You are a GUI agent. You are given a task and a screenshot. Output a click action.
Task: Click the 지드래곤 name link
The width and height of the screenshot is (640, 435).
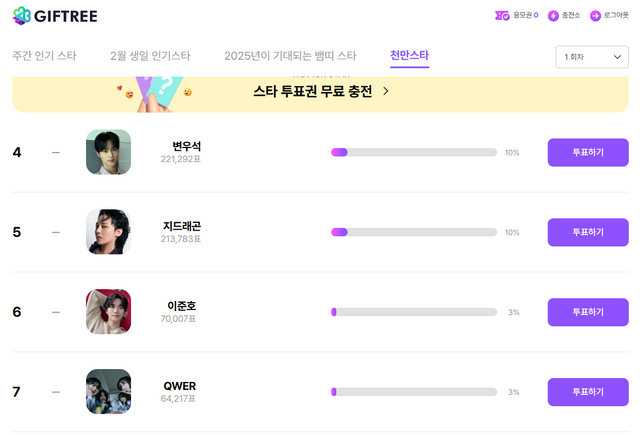181,226
